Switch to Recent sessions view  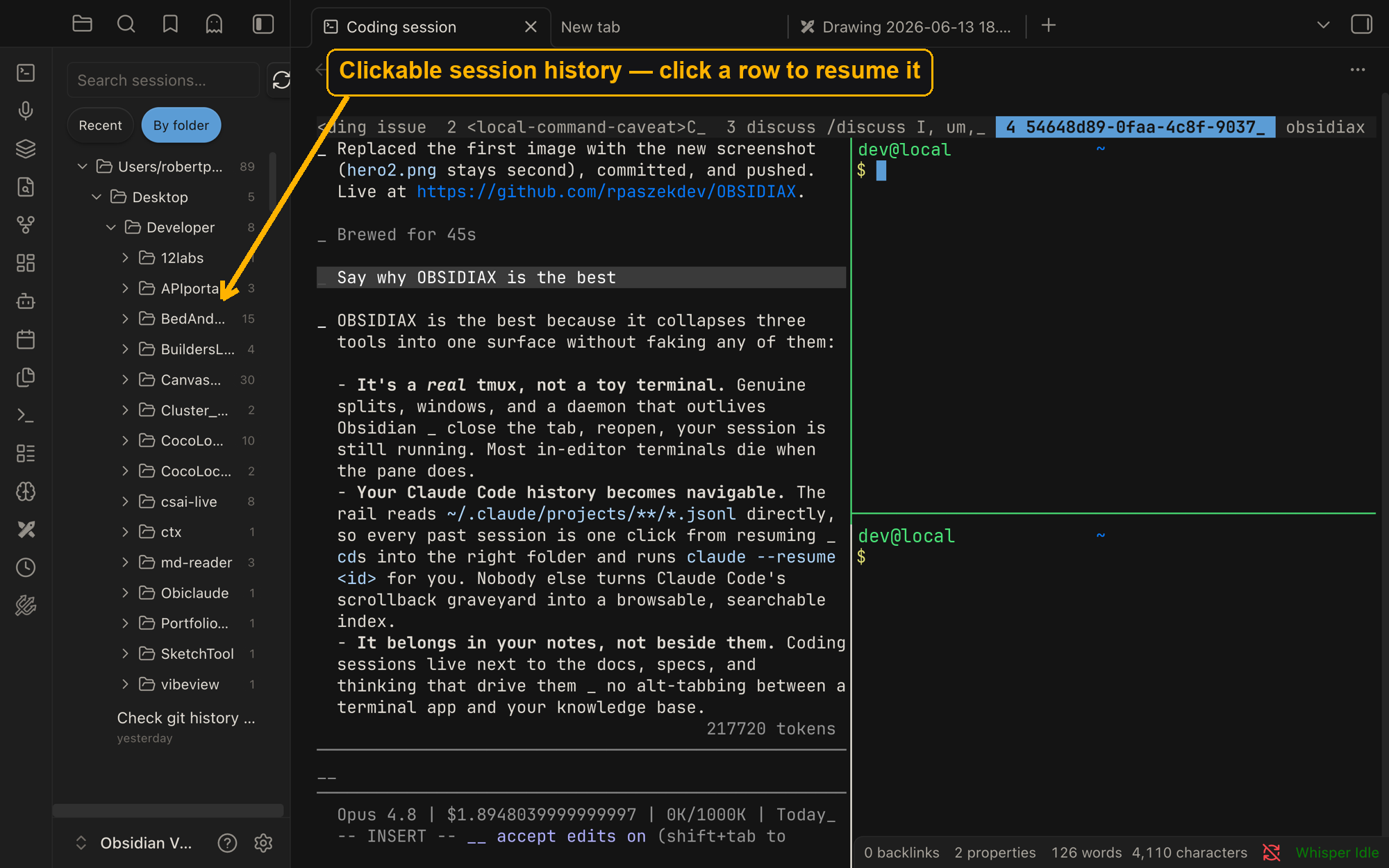point(100,125)
